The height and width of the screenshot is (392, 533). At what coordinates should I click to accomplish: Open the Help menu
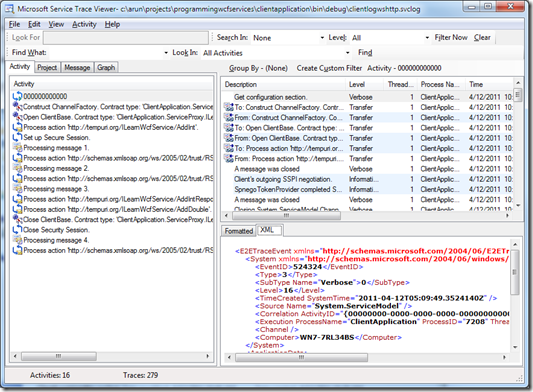112,24
